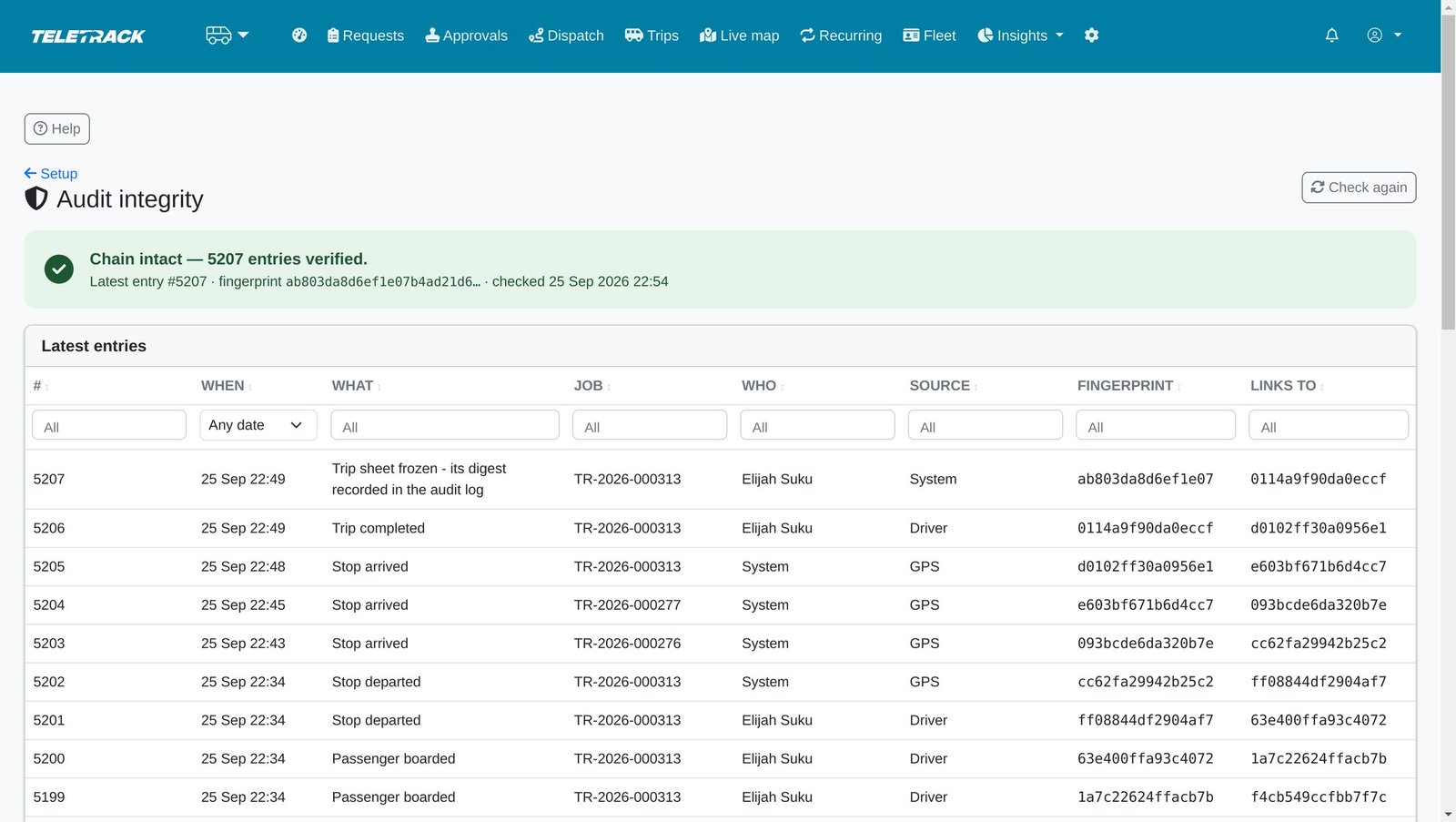Image resolution: width=1456 pixels, height=822 pixels.
Task: Click the chain intact checkmark icon
Action: [59, 269]
